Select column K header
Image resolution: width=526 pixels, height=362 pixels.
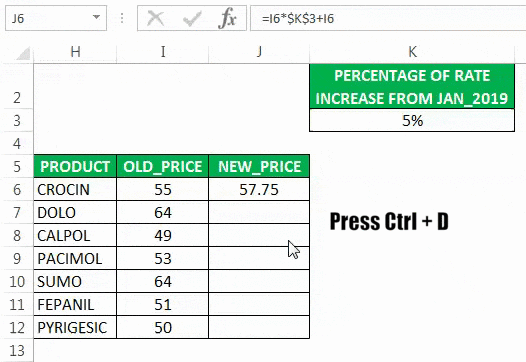[412, 52]
